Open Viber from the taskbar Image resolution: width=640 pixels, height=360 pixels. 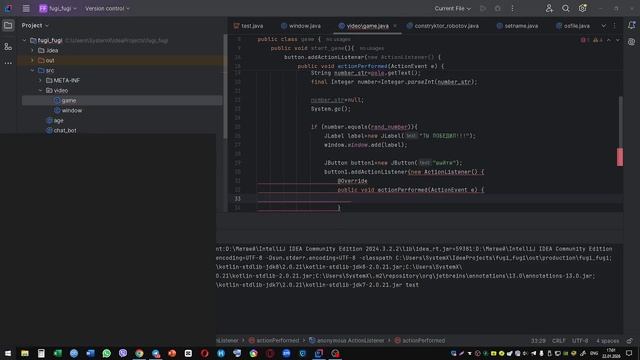(x=123, y=353)
